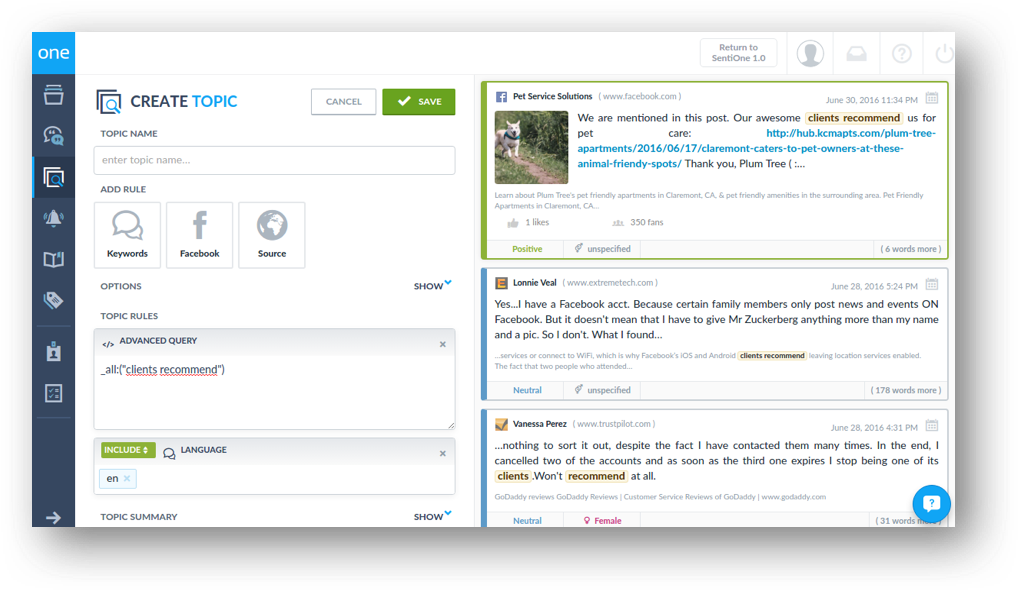Click in the topic name field
Viewport: 1020px width, 592px height.
275,160
